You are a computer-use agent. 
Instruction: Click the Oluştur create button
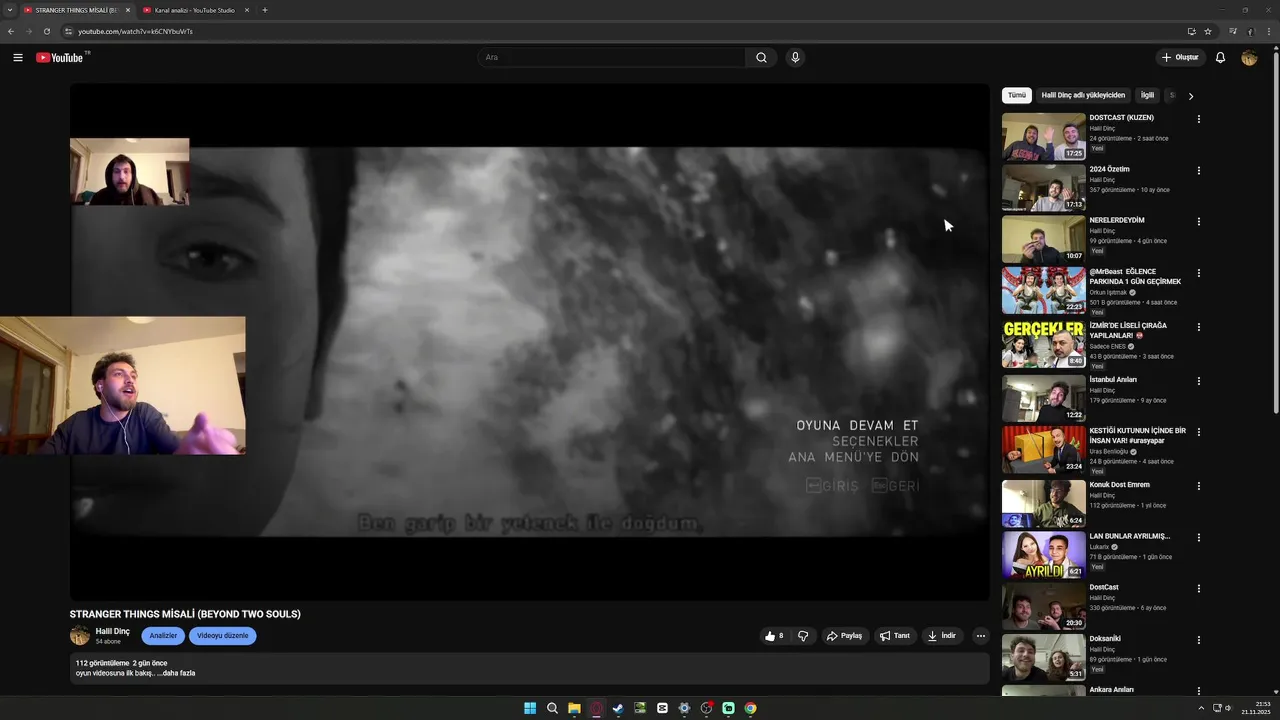tap(1180, 57)
